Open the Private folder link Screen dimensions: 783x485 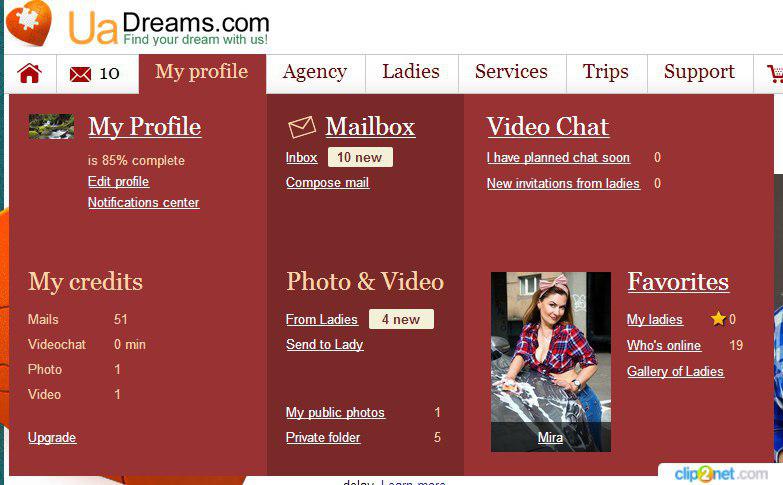click(x=323, y=438)
